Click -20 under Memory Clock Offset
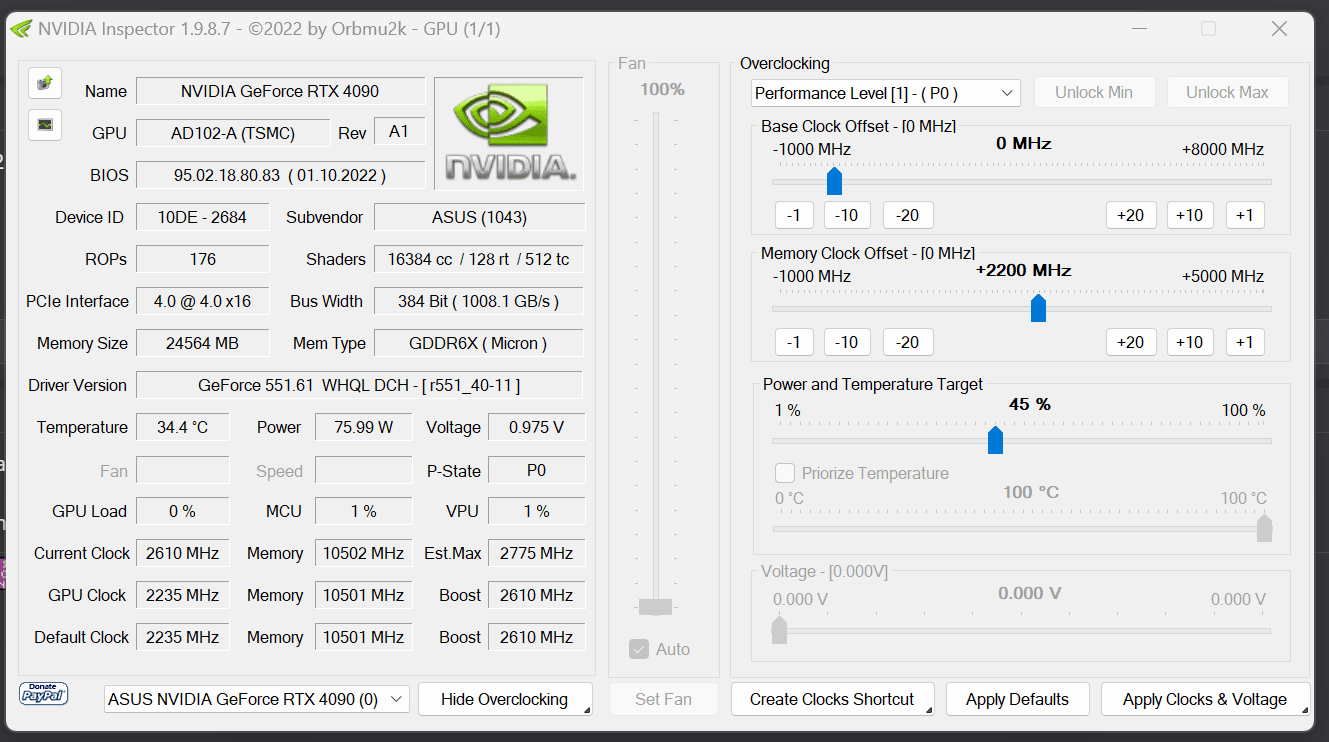The width and height of the screenshot is (1329, 742). (908, 342)
